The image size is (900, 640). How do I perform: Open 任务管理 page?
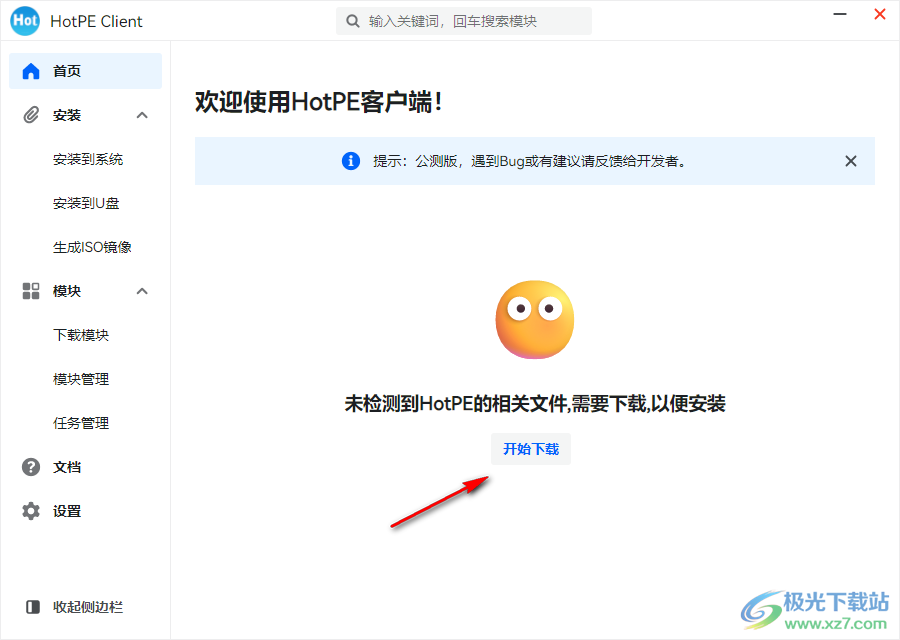click(79, 422)
